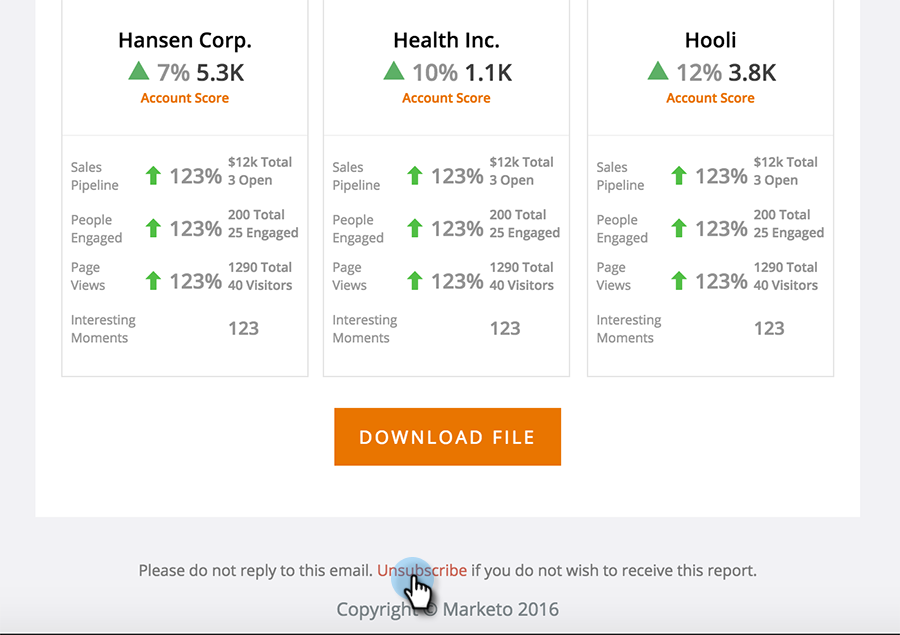Open the Unsubscribe link
The height and width of the screenshot is (635, 900).
click(422, 570)
